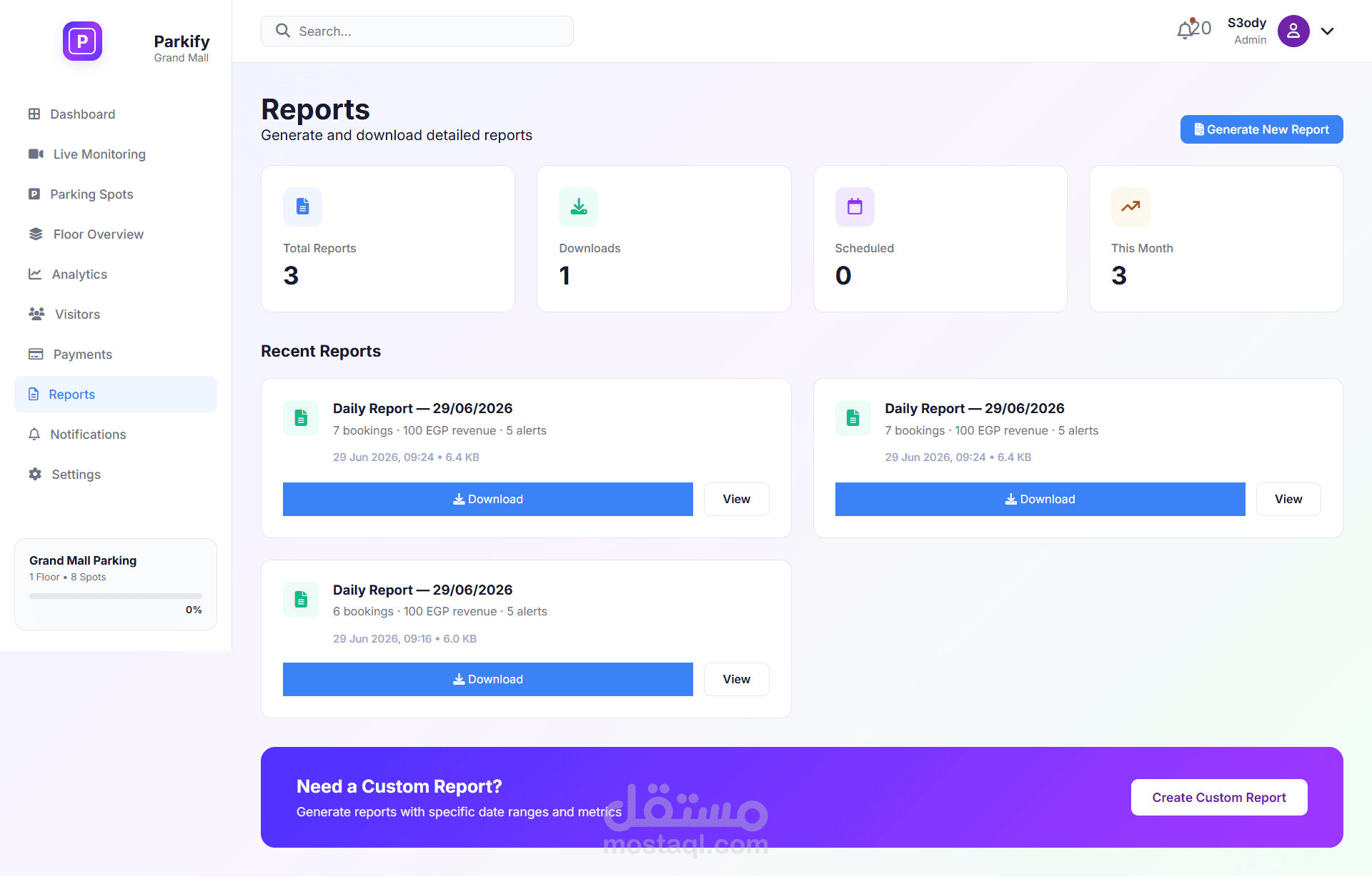
Task: Click the Visitors people icon
Action: coord(36,314)
